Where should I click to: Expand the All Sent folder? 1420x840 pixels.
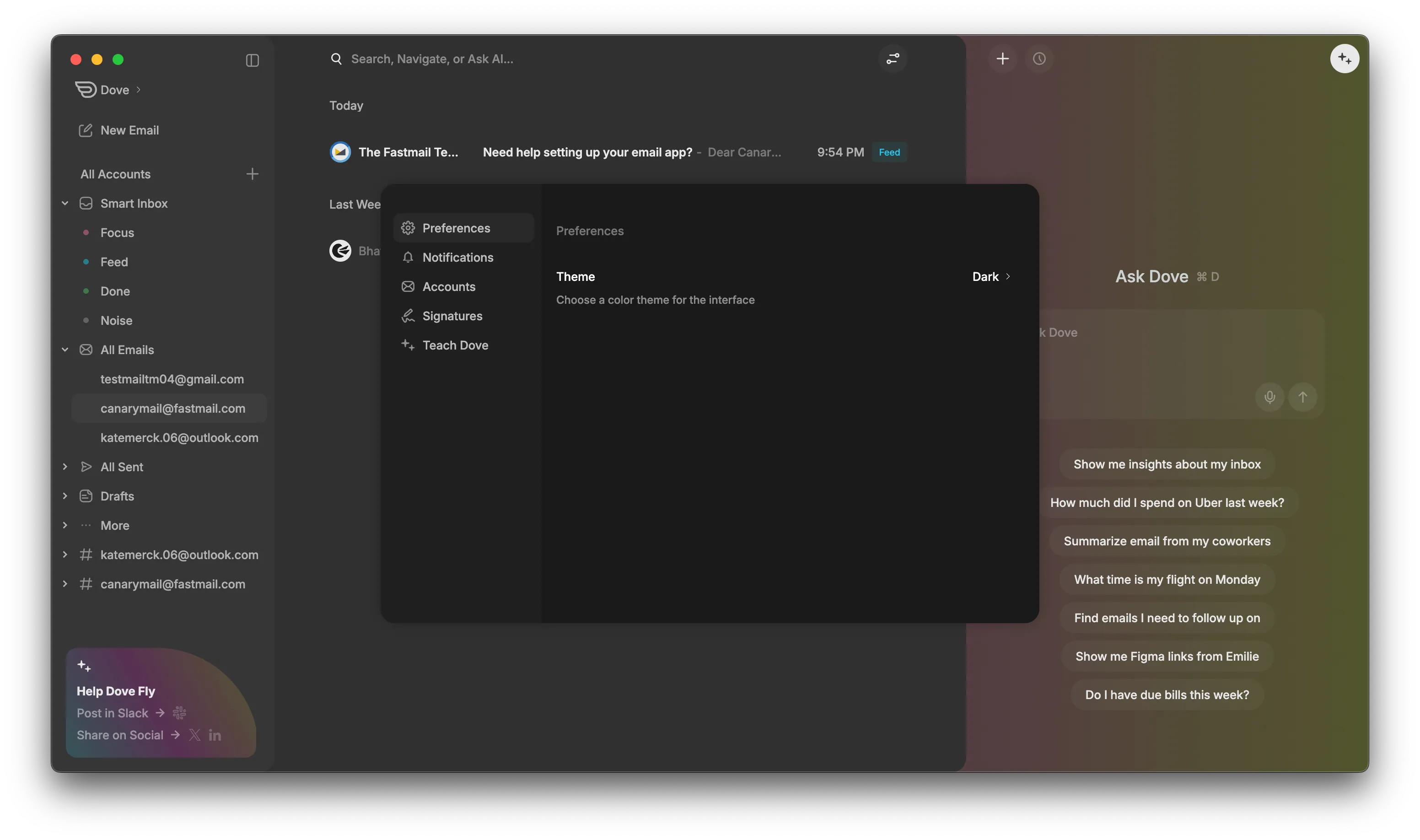click(65, 467)
